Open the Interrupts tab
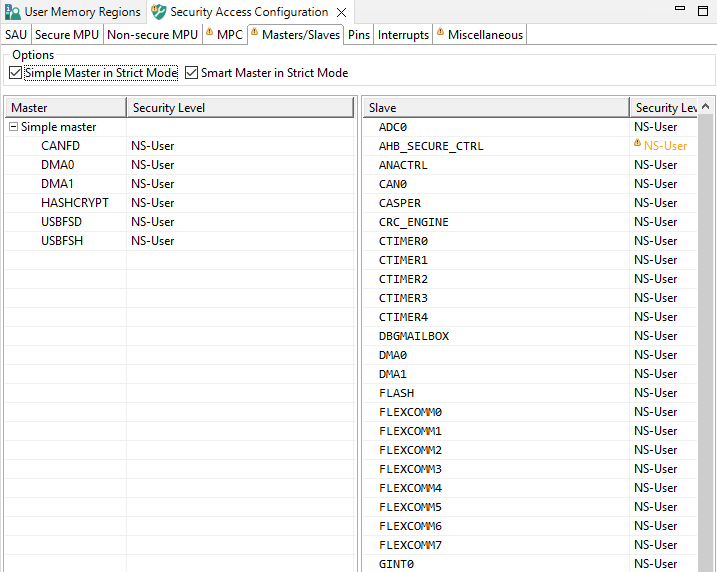 click(x=403, y=34)
